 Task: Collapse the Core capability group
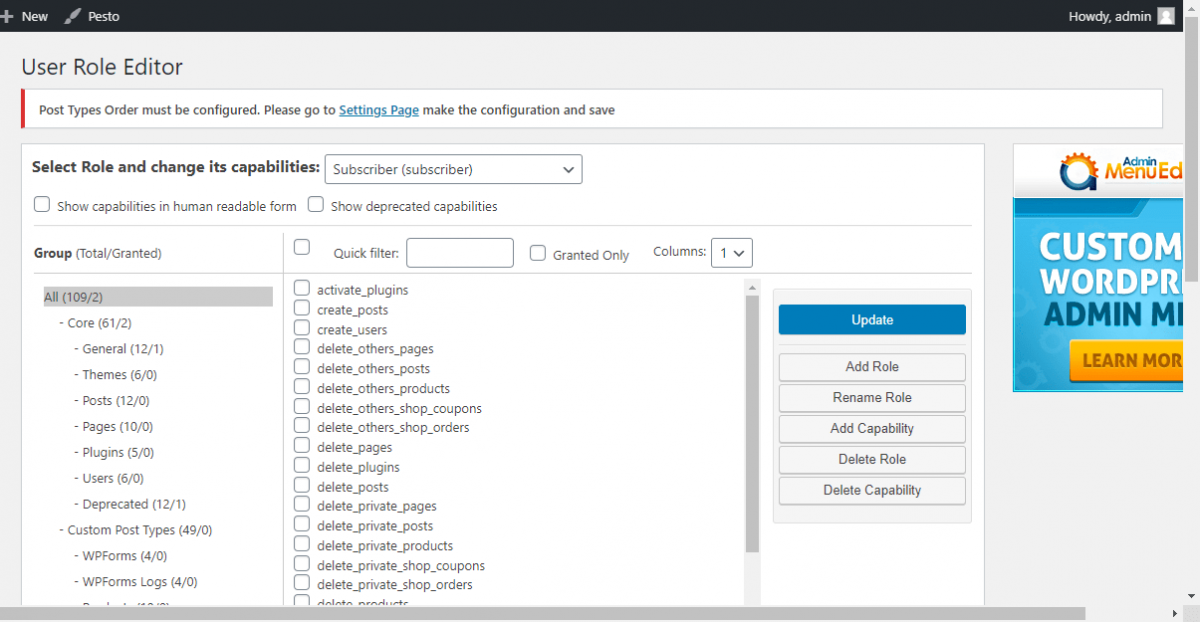[x=60, y=322]
